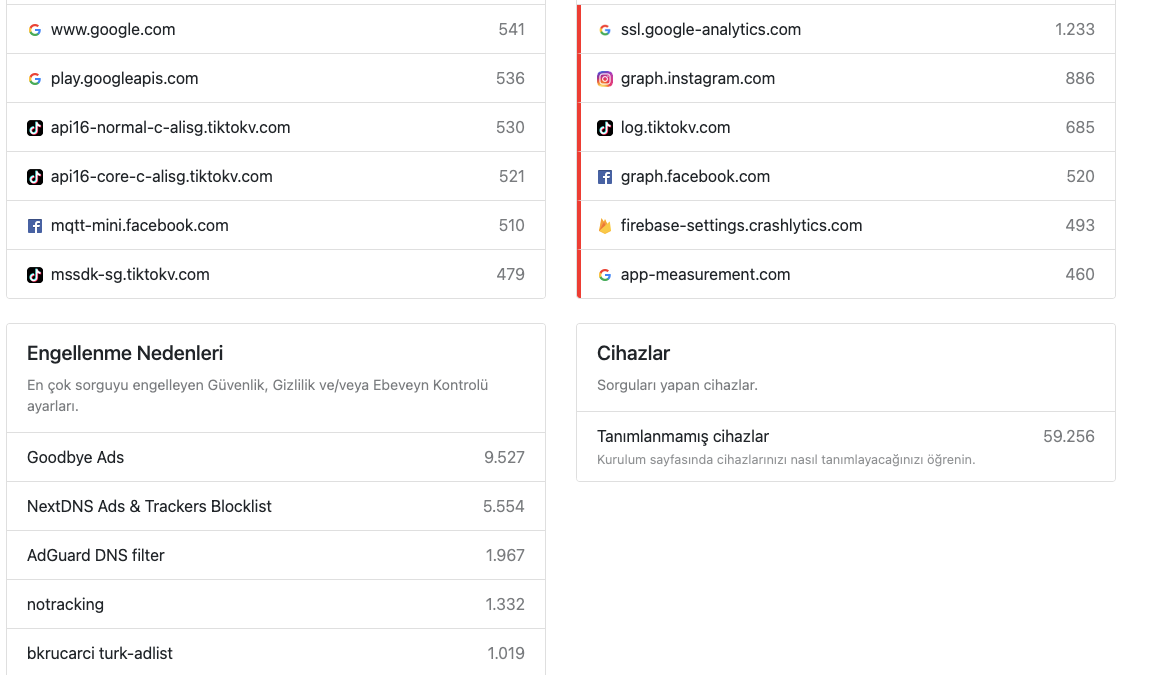1165x675 pixels.
Task: Click the AdGuard DNS filter name
Action: pyautogui.click(x=96, y=556)
